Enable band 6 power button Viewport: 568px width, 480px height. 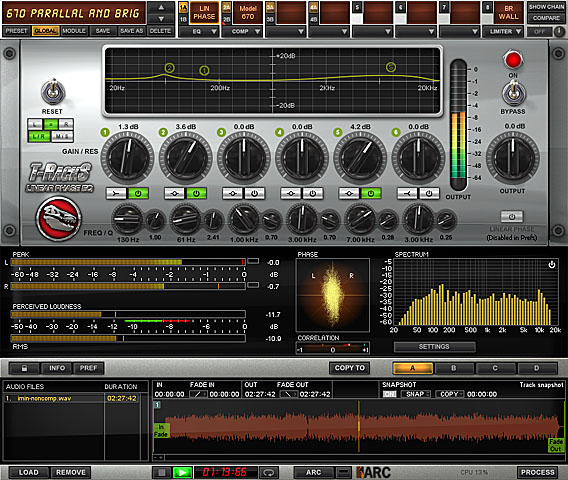tap(429, 193)
